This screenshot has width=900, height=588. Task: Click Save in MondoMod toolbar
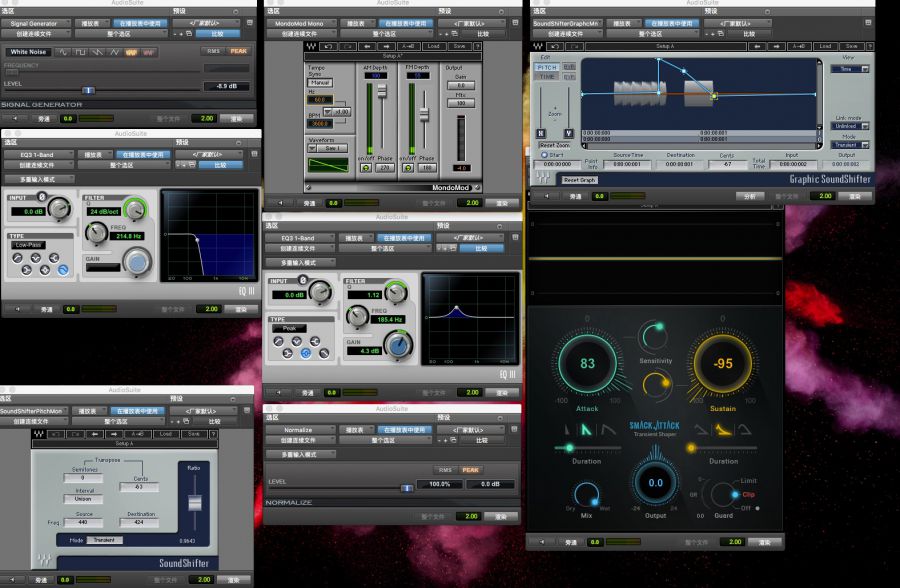point(459,46)
